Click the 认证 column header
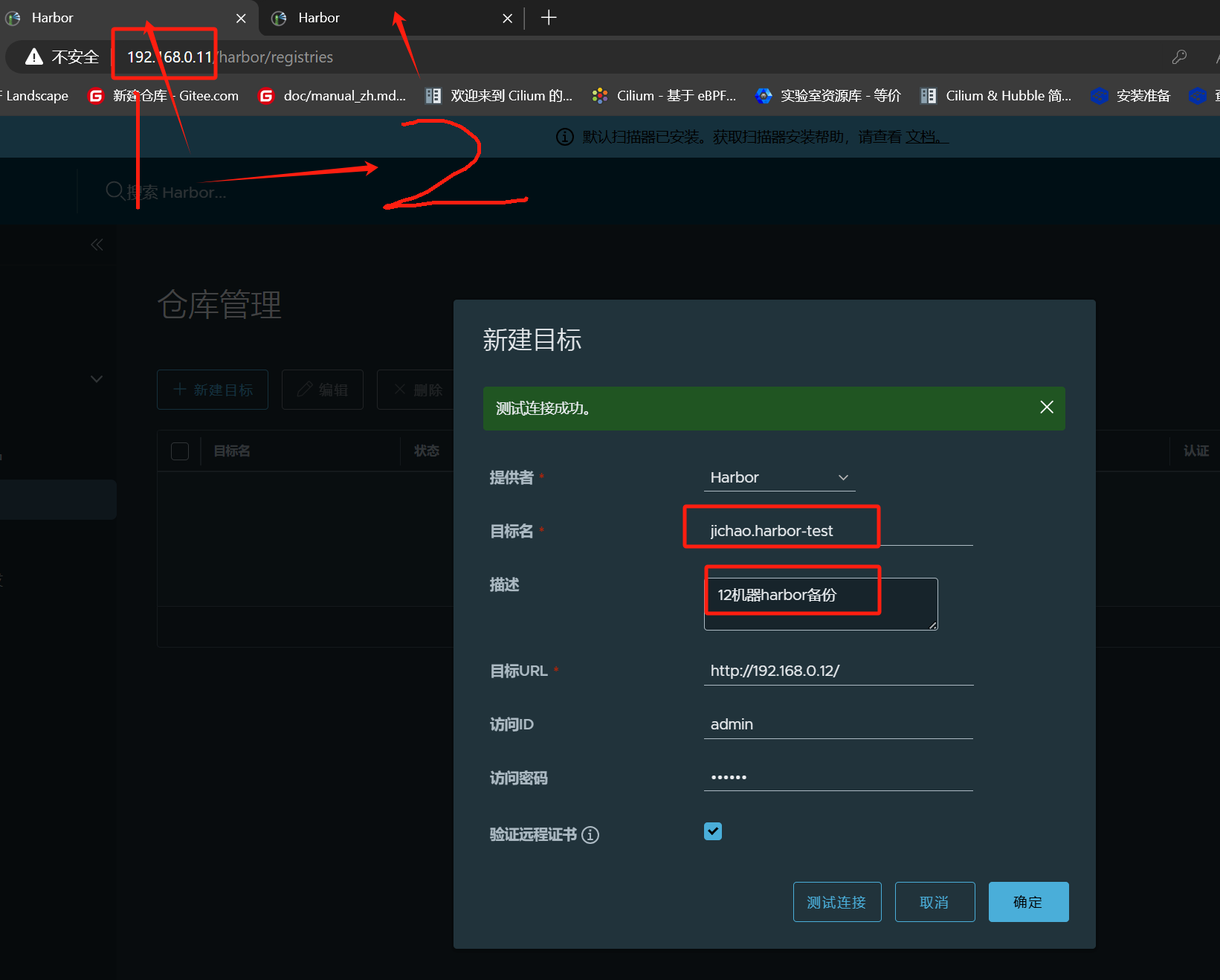This screenshot has height=980, width=1220. (x=1195, y=451)
